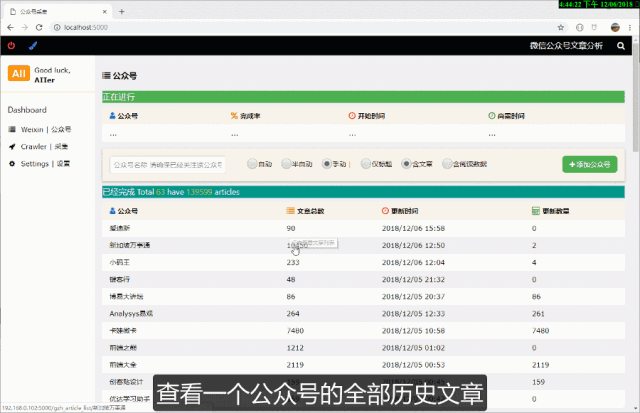
Task: Click the green 添加公众号 button
Action: pyautogui.click(x=589, y=164)
